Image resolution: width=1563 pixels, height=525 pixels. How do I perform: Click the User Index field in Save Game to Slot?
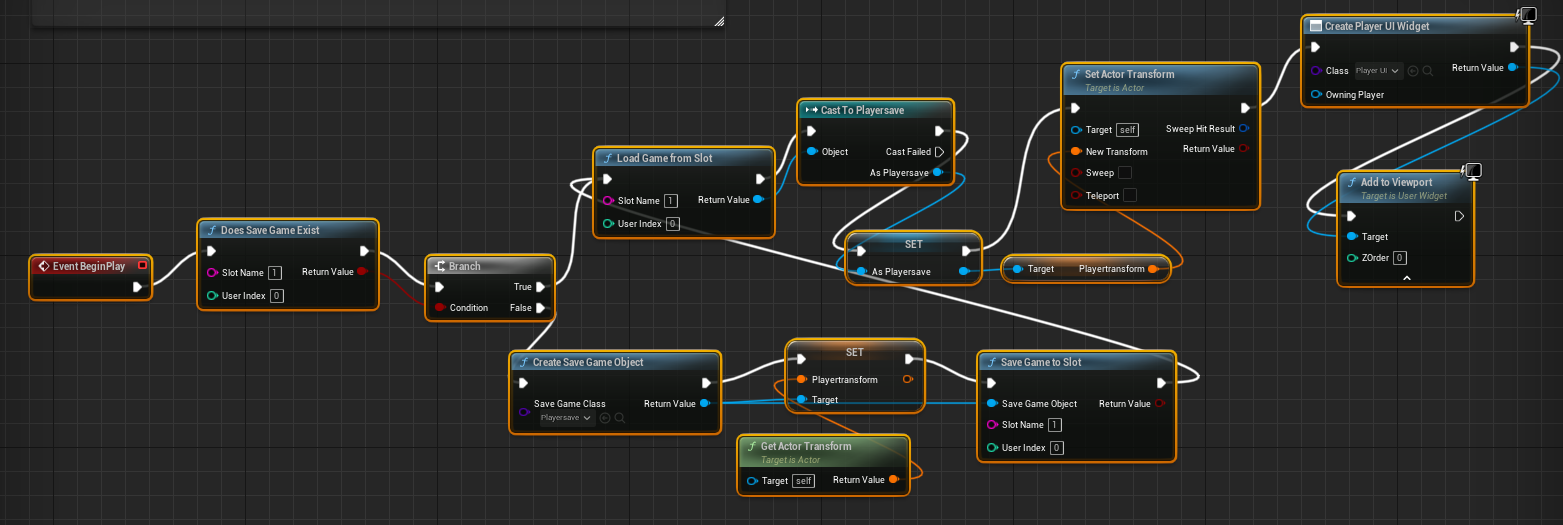coord(1057,448)
